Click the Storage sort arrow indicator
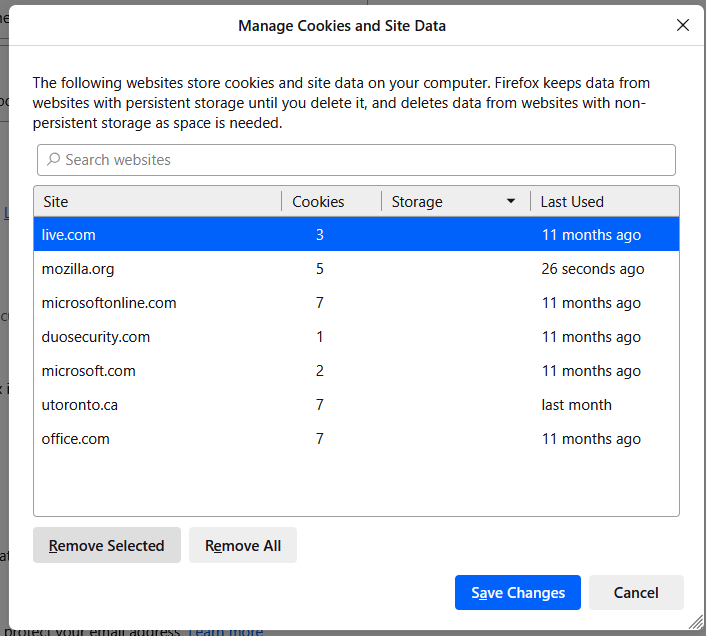Image resolution: width=706 pixels, height=636 pixels. pyautogui.click(x=511, y=202)
